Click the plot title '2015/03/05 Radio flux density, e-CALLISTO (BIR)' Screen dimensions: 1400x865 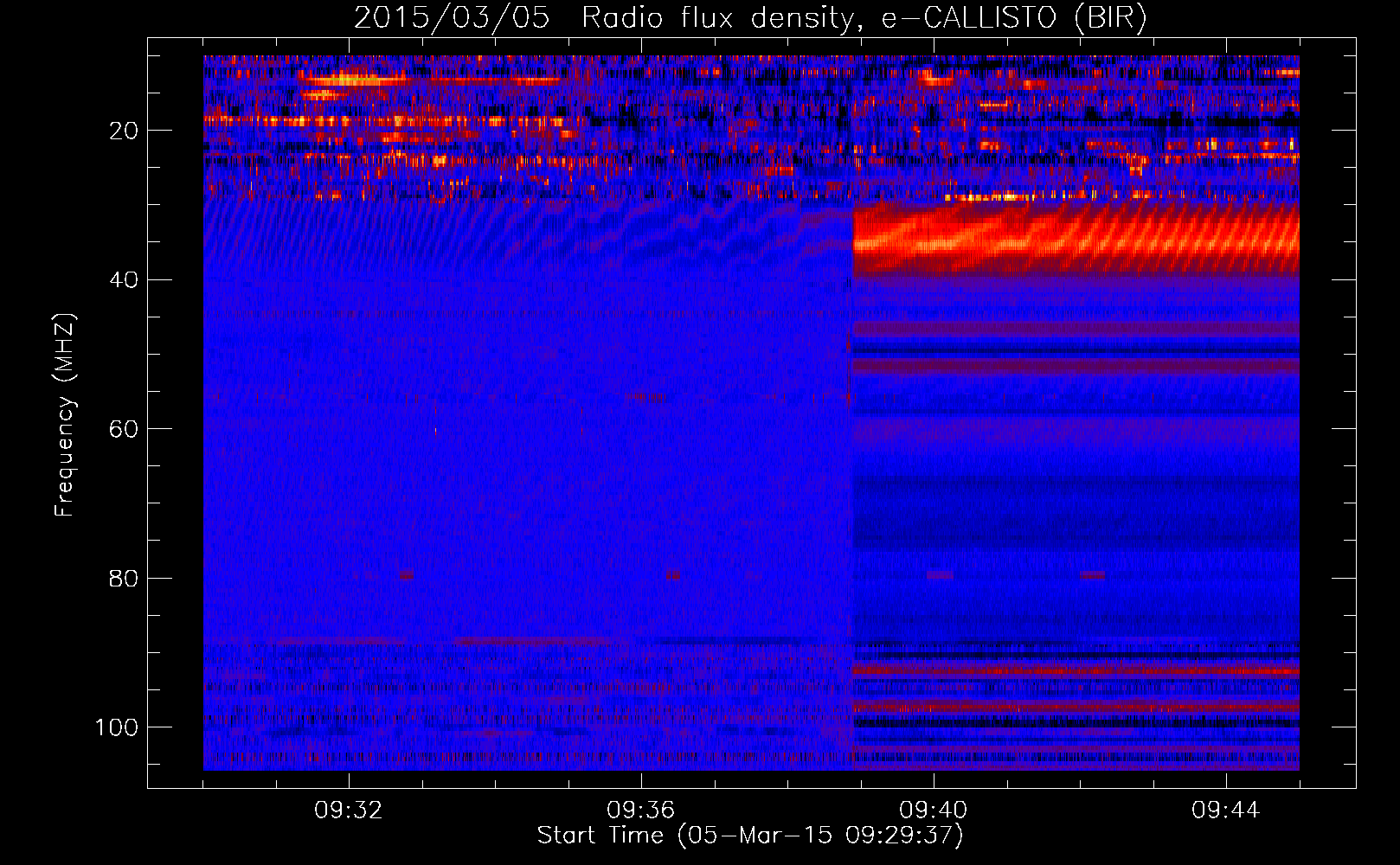pos(750,17)
